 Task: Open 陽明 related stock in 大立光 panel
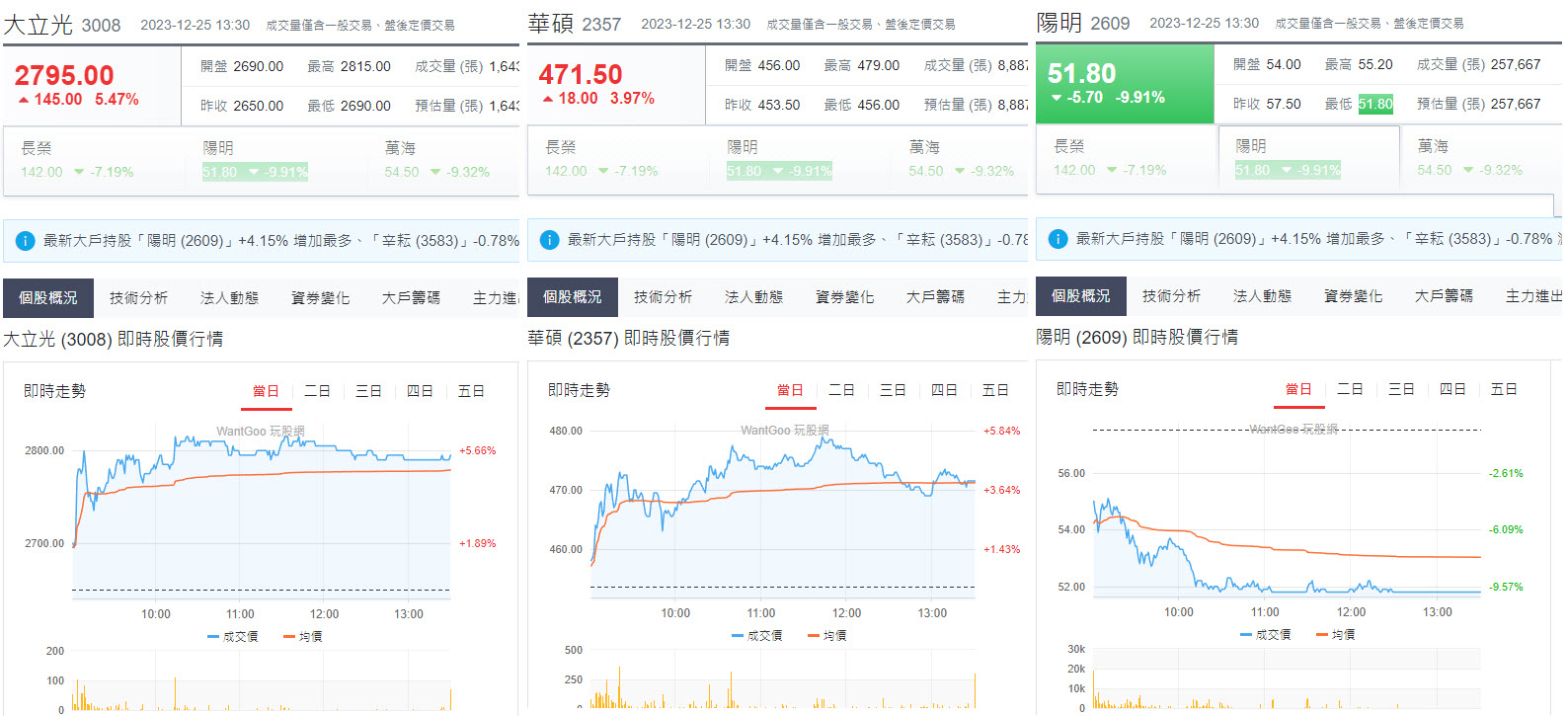pyautogui.click(x=274, y=160)
